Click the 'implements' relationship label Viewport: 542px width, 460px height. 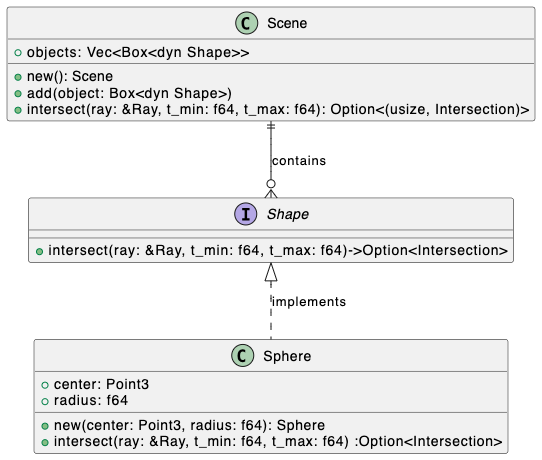[x=309, y=301]
